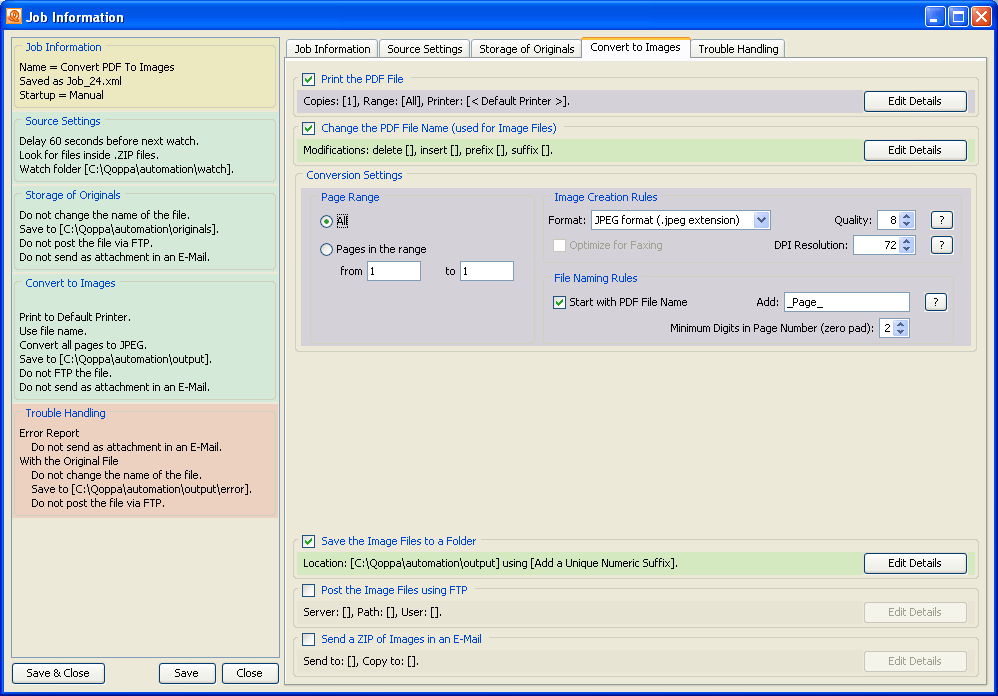Decrease DPI Resolution with the down arrow

pyautogui.click(x=907, y=249)
